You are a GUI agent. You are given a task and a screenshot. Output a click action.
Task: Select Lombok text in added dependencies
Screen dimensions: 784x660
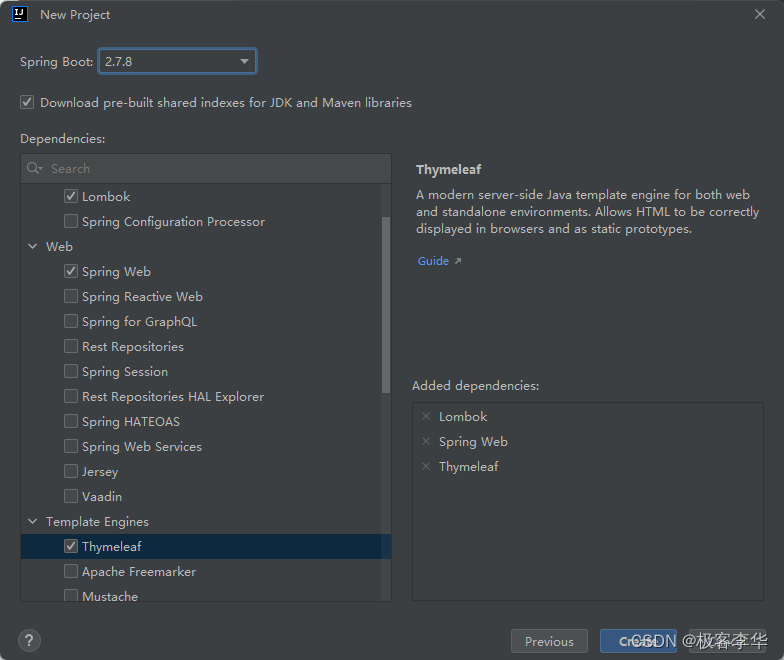[x=463, y=416]
